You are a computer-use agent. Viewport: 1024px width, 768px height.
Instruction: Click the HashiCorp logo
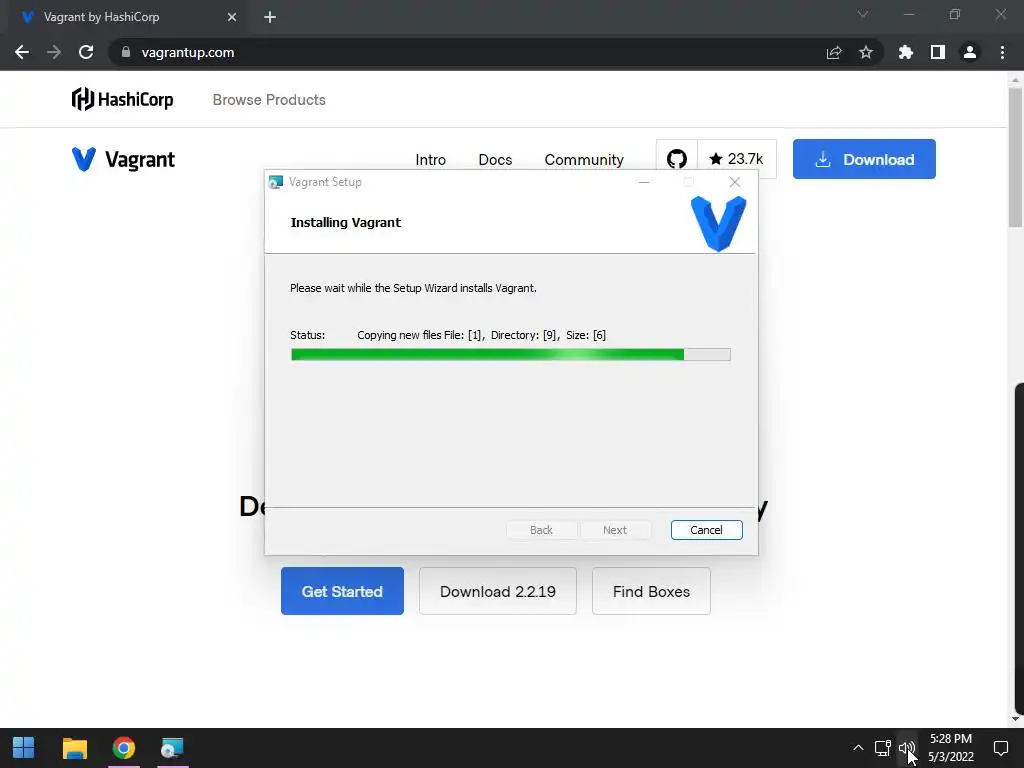tap(122, 99)
